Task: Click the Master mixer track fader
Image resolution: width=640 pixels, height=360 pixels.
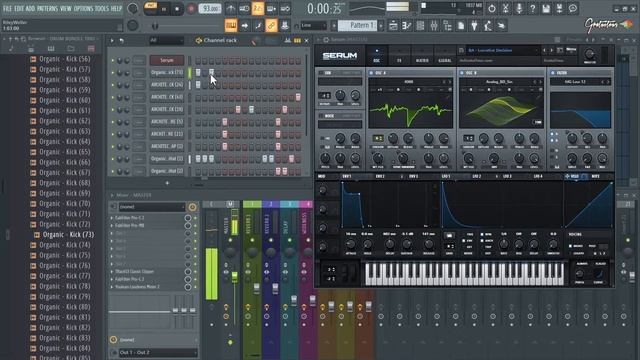Action: [x=235, y=278]
